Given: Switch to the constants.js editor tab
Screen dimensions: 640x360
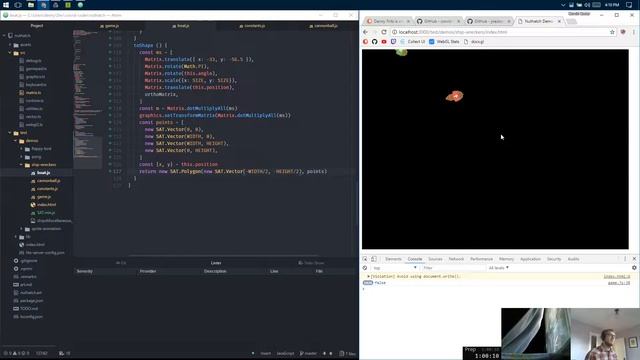Looking at the screenshot, I should [252, 26].
